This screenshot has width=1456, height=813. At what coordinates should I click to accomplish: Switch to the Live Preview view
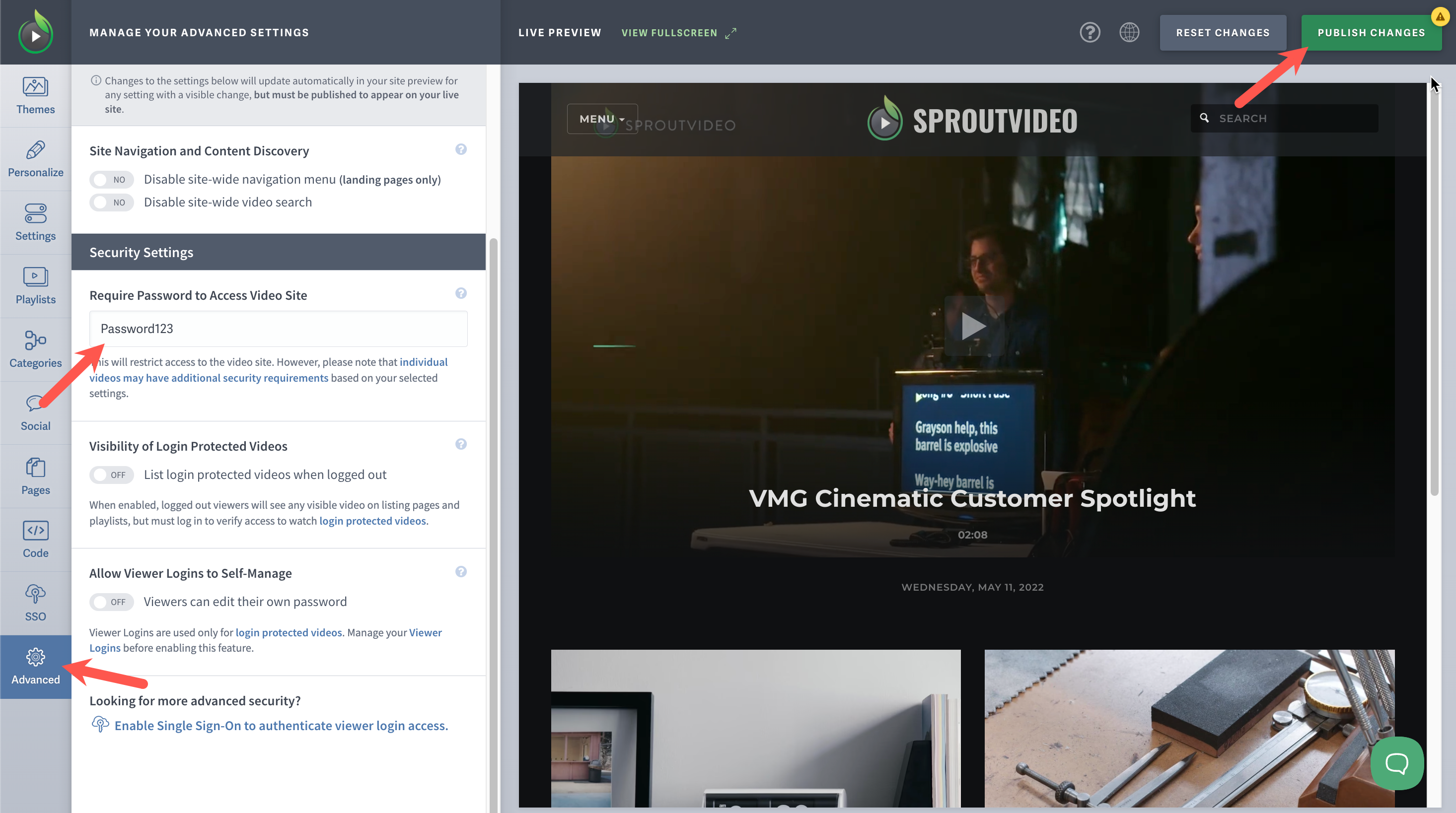559,32
